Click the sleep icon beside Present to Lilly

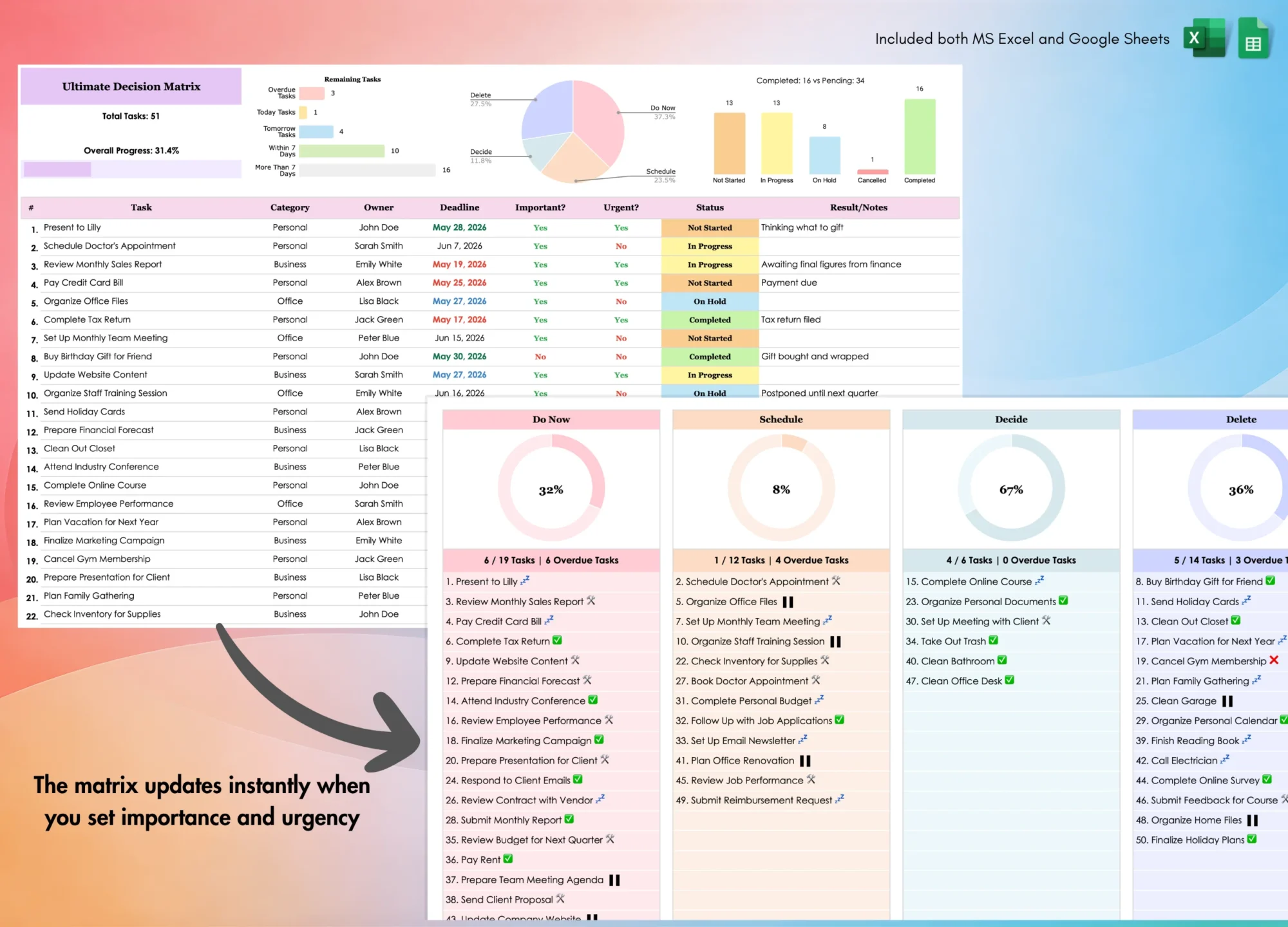[525, 581]
